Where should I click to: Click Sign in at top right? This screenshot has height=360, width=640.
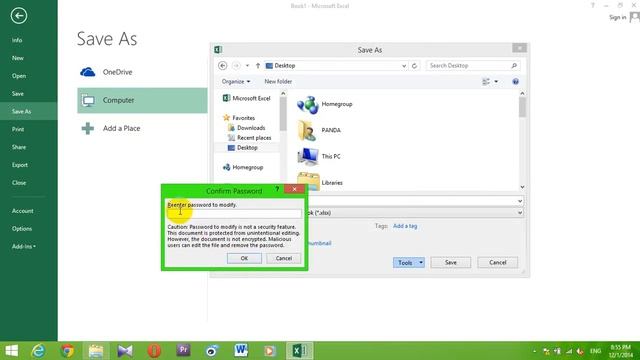(x=618, y=17)
